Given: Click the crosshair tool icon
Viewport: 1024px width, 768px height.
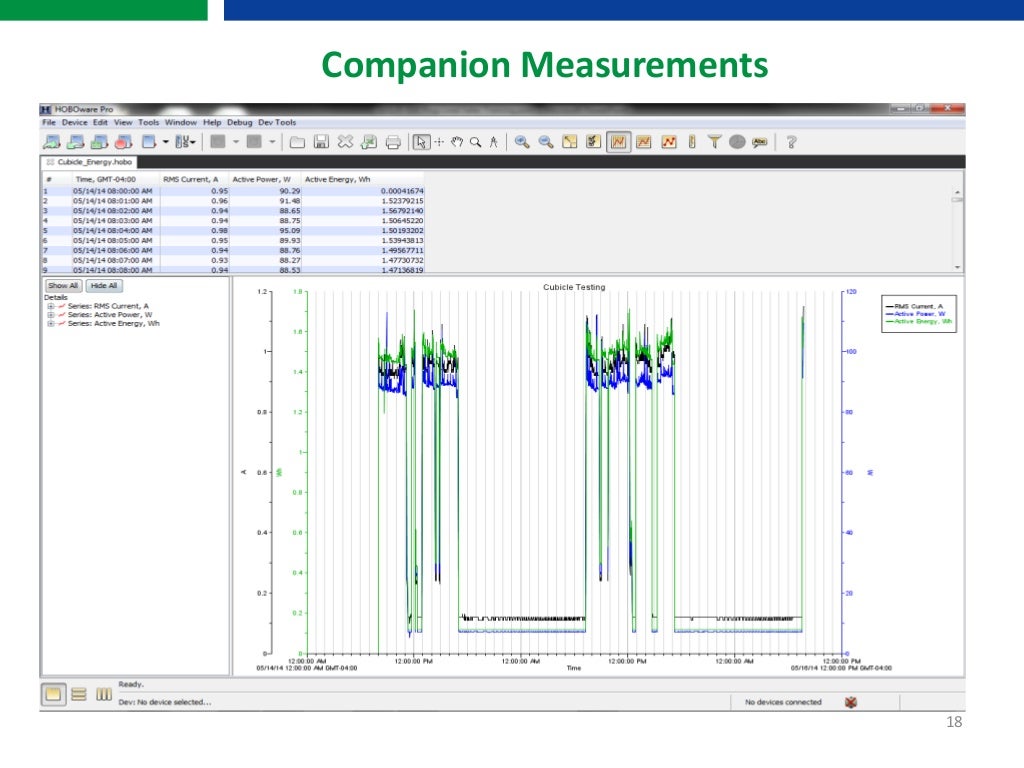Looking at the screenshot, I should [439, 142].
